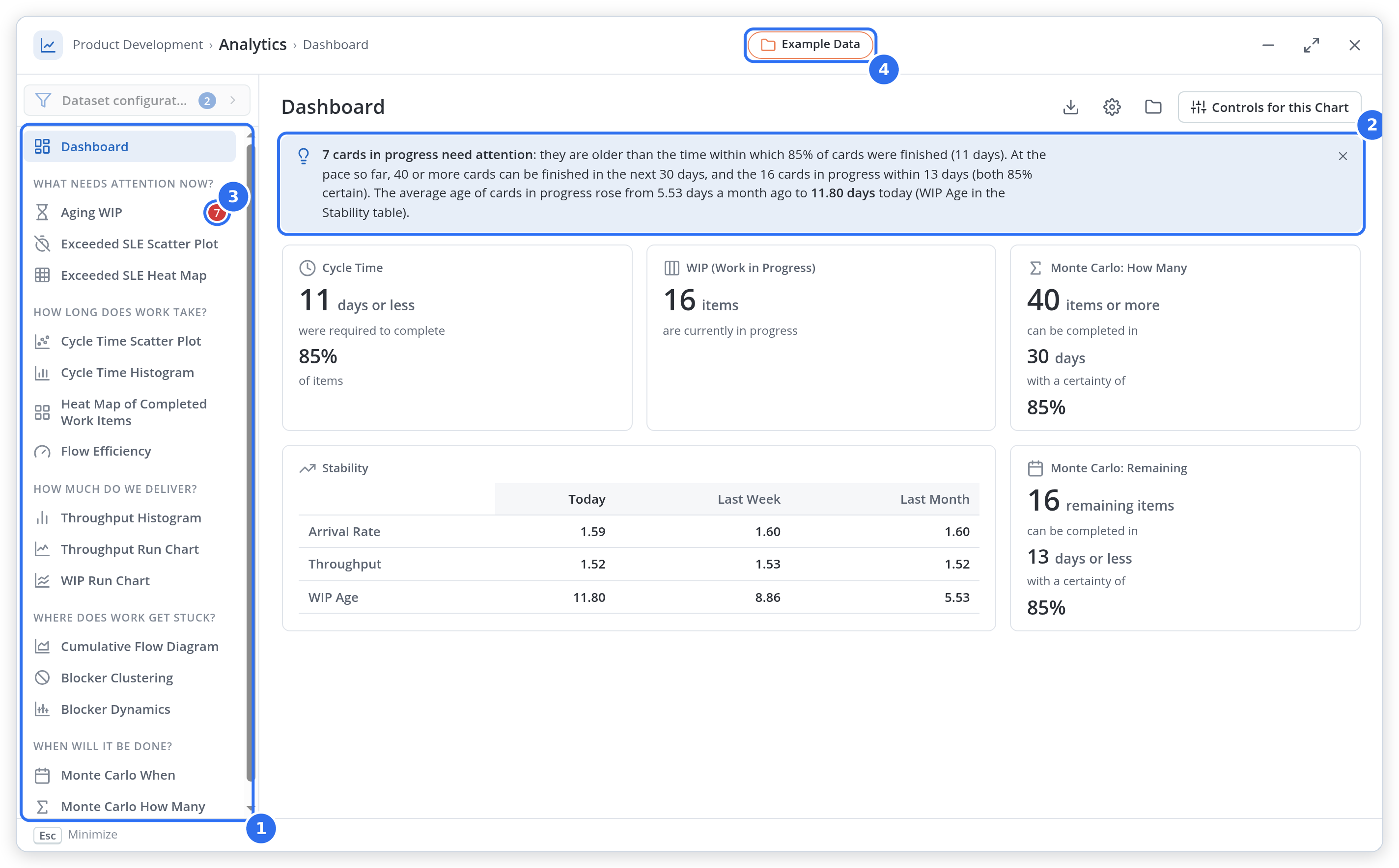Click the folder icon beside the gear
This screenshot has width=1399, height=868.
[1153, 108]
